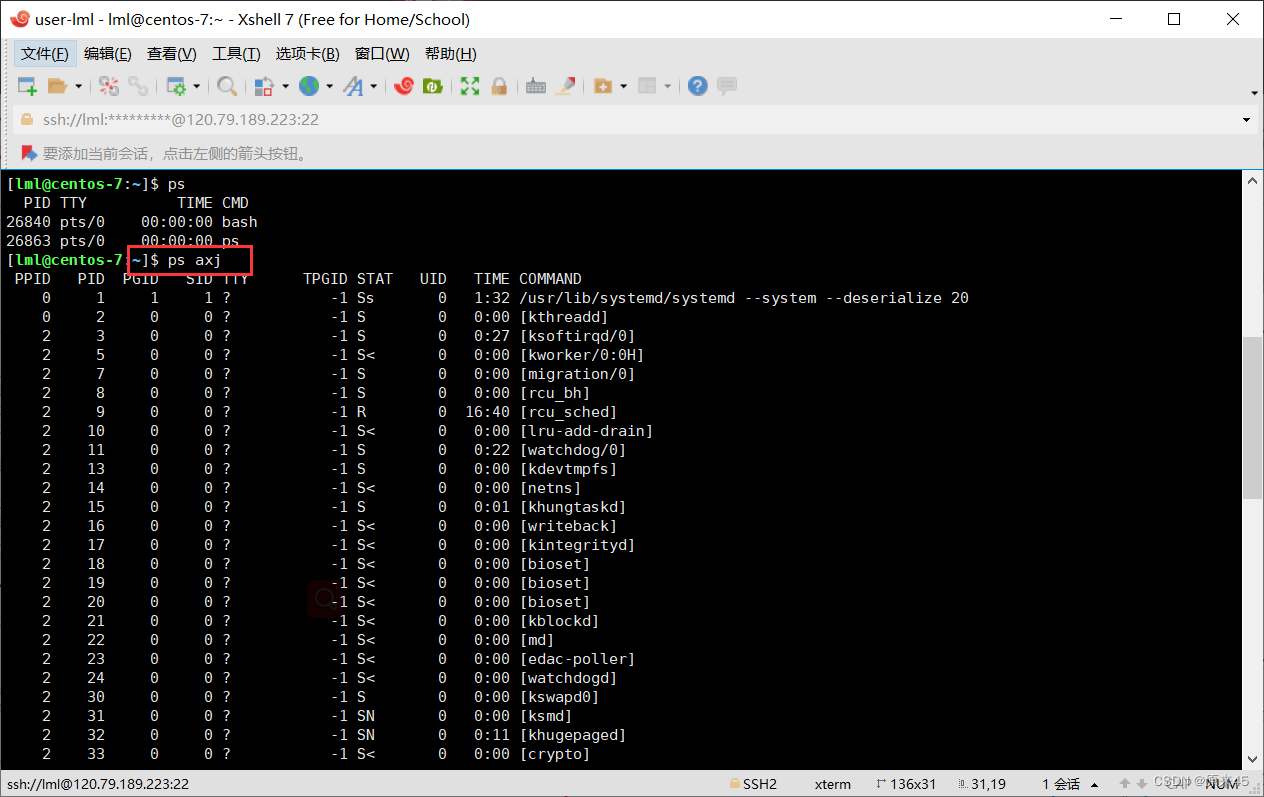Click the color scheme icon

[x=264, y=86]
